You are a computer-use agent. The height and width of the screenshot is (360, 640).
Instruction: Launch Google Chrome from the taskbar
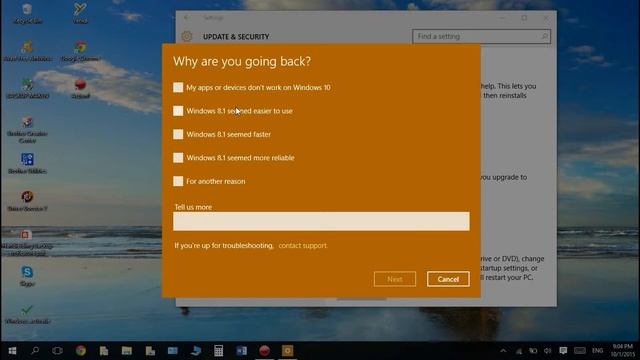click(80, 351)
